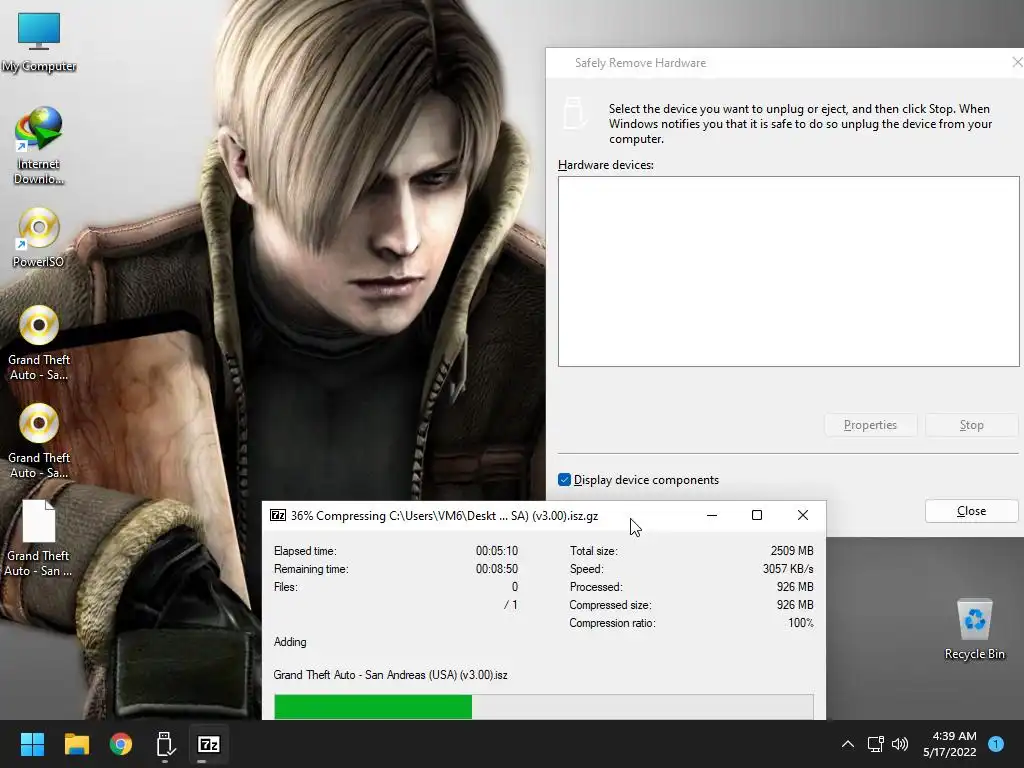The height and width of the screenshot is (768, 1024).
Task: Click the green compression progress bar
Action: click(x=544, y=707)
